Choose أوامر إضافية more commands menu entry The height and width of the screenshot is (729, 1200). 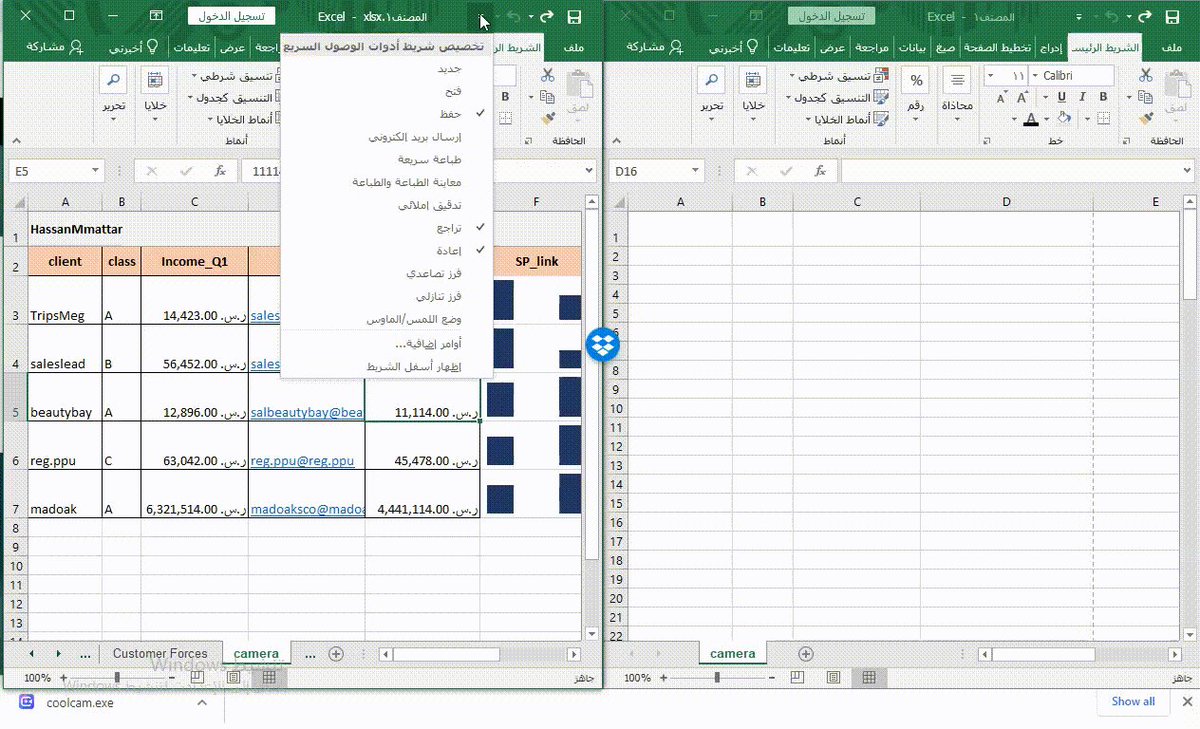[386, 344]
